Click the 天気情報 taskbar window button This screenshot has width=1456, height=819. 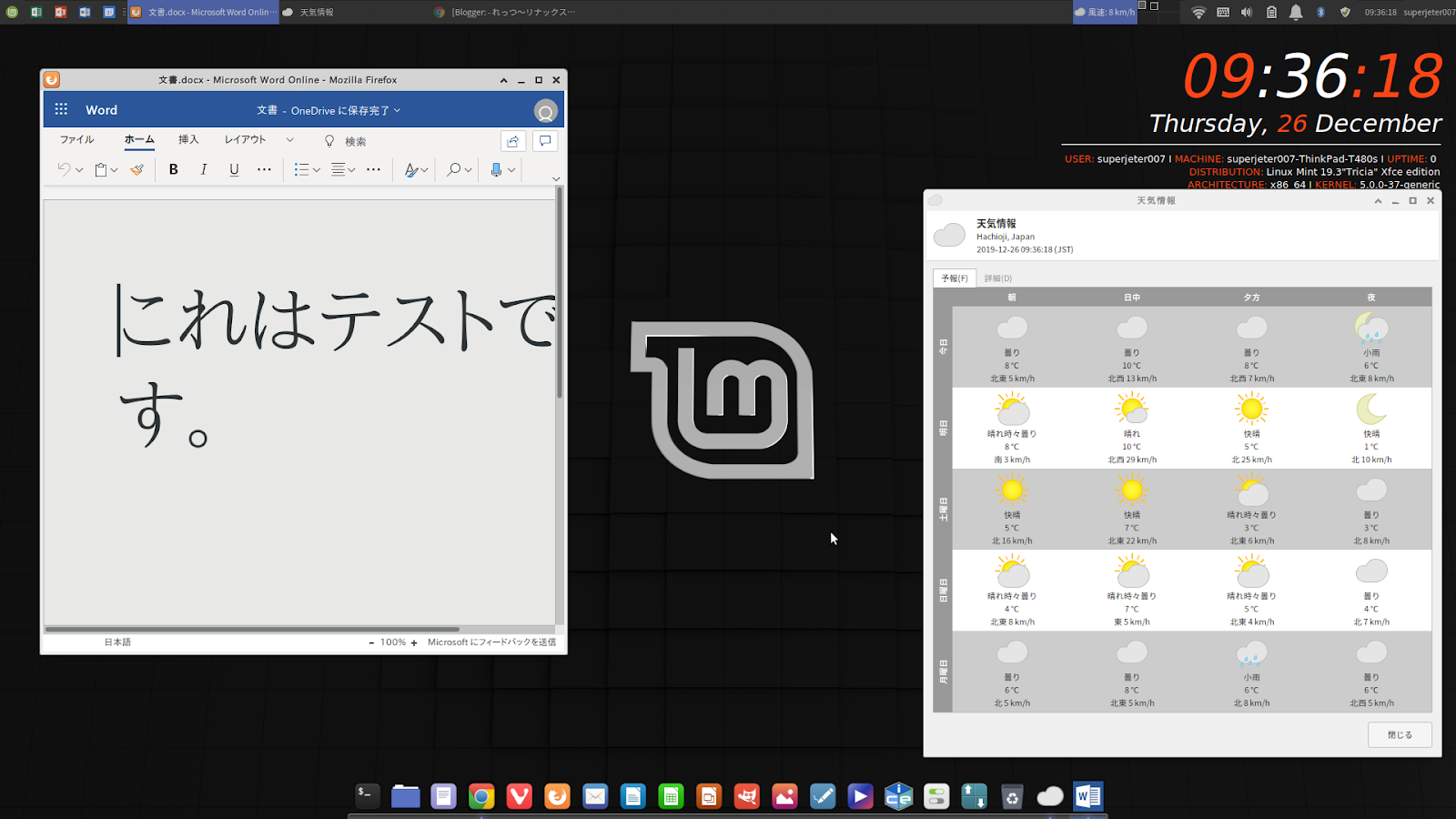click(355, 12)
